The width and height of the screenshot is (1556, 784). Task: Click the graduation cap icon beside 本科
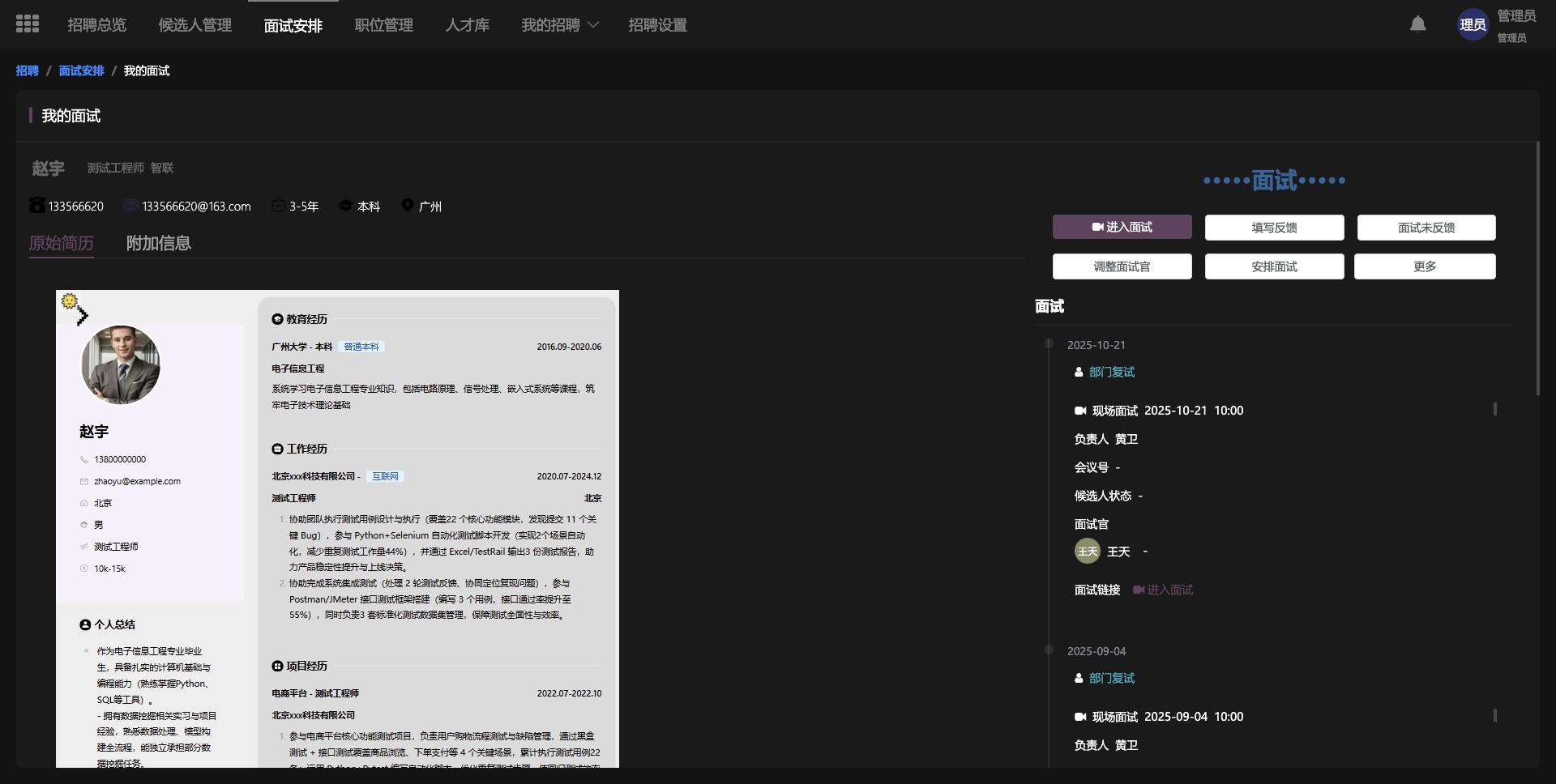pos(345,206)
